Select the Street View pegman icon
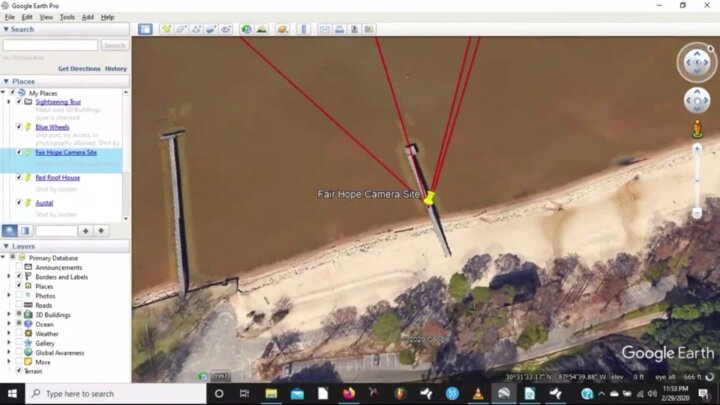The image size is (720, 405). (697, 129)
